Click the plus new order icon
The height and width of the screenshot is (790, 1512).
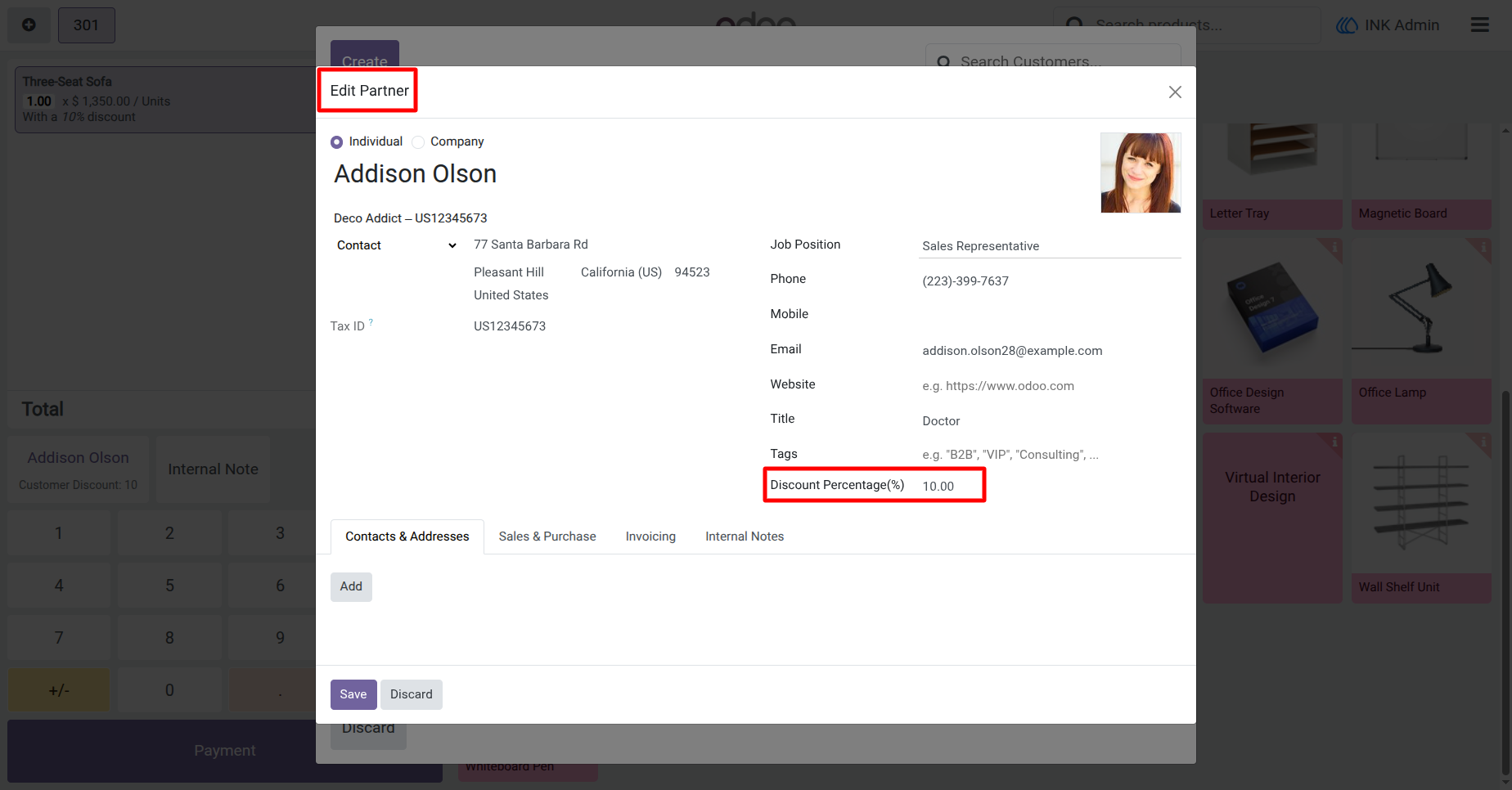(x=29, y=25)
